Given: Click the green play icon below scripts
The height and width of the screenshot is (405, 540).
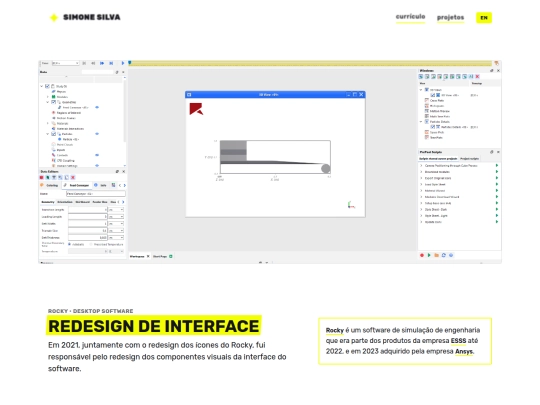Looking at the screenshot, I should [429, 255].
